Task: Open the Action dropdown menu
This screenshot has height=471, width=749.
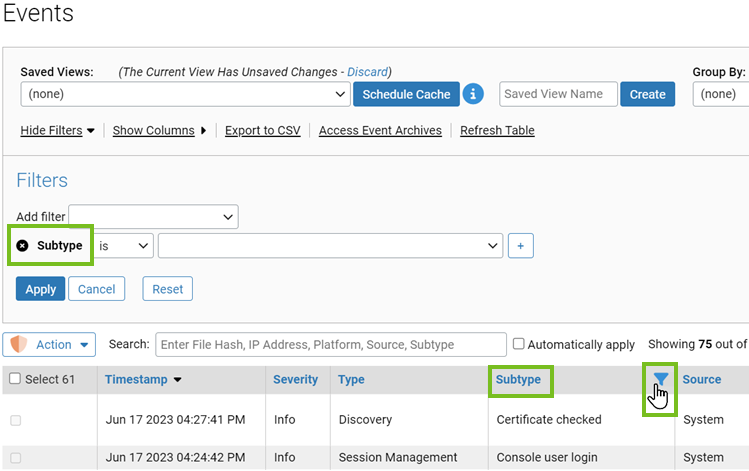Action: (x=49, y=344)
